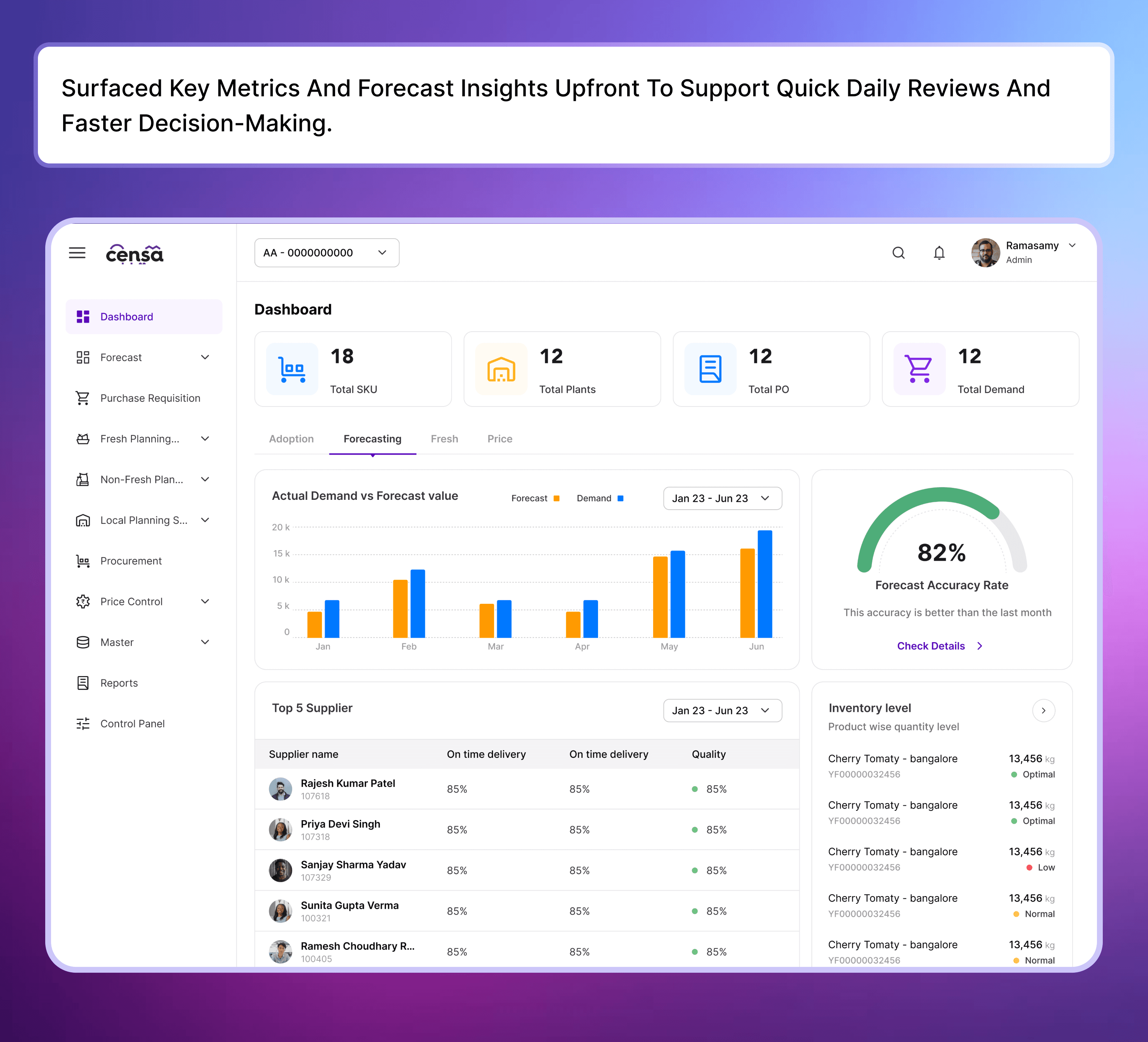Viewport: 1148px width, 1042px height.
Task: Click the Reports document icon
Action: point(82,683)
